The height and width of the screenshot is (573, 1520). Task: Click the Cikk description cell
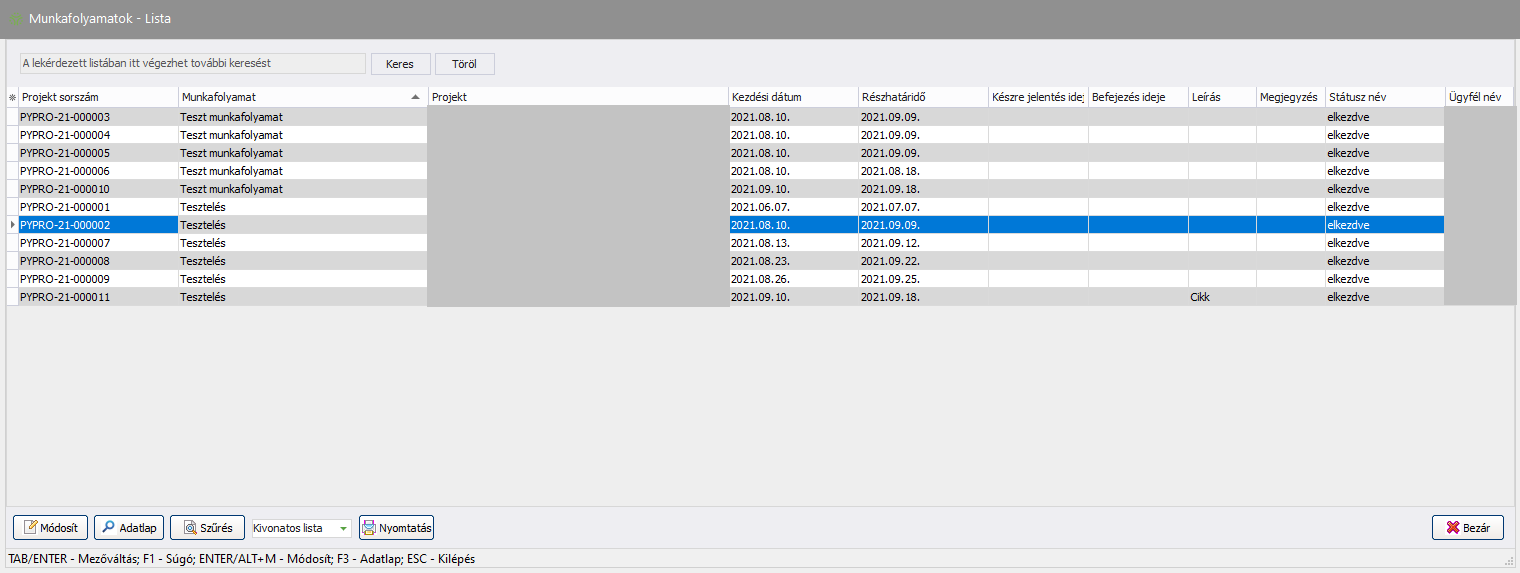[x=1220, y=297]
